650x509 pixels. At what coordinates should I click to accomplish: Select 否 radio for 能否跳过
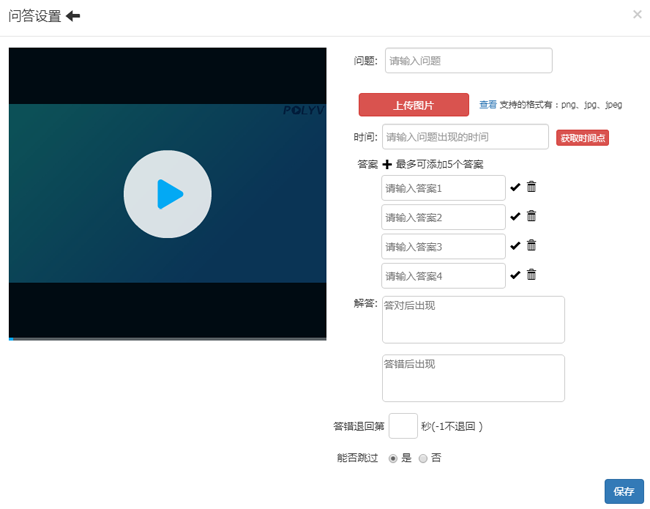pos(423,458)
